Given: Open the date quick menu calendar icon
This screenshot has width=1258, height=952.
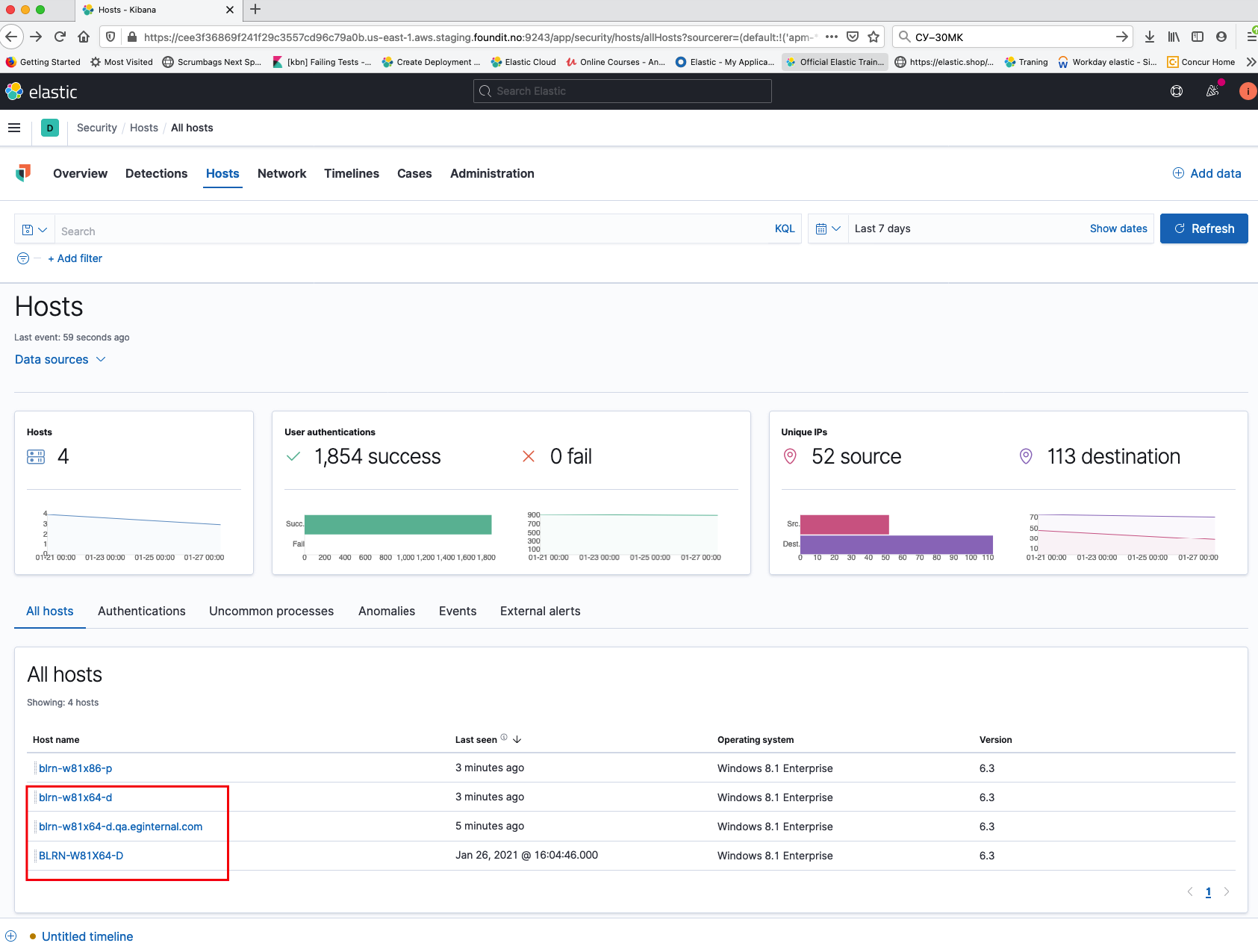Looking at the screenshot, I should (828, 228).
